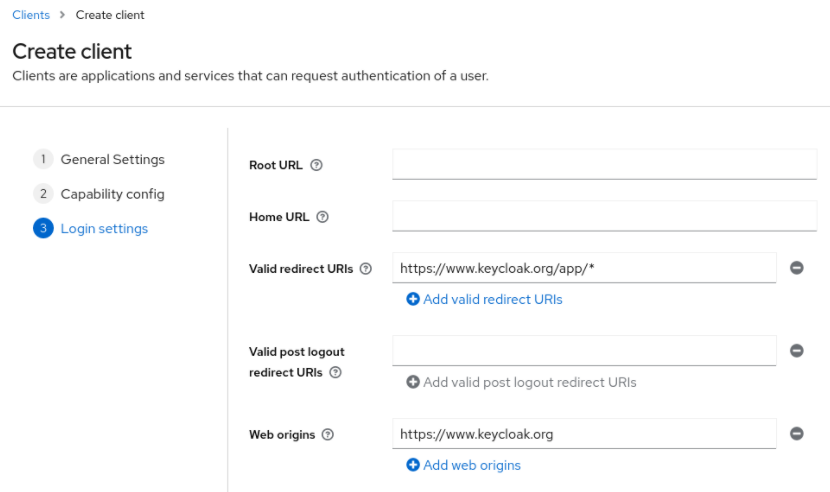Go to Clients breadcrumb link
This screenshot has height=492, width=830.
[31, 15]
